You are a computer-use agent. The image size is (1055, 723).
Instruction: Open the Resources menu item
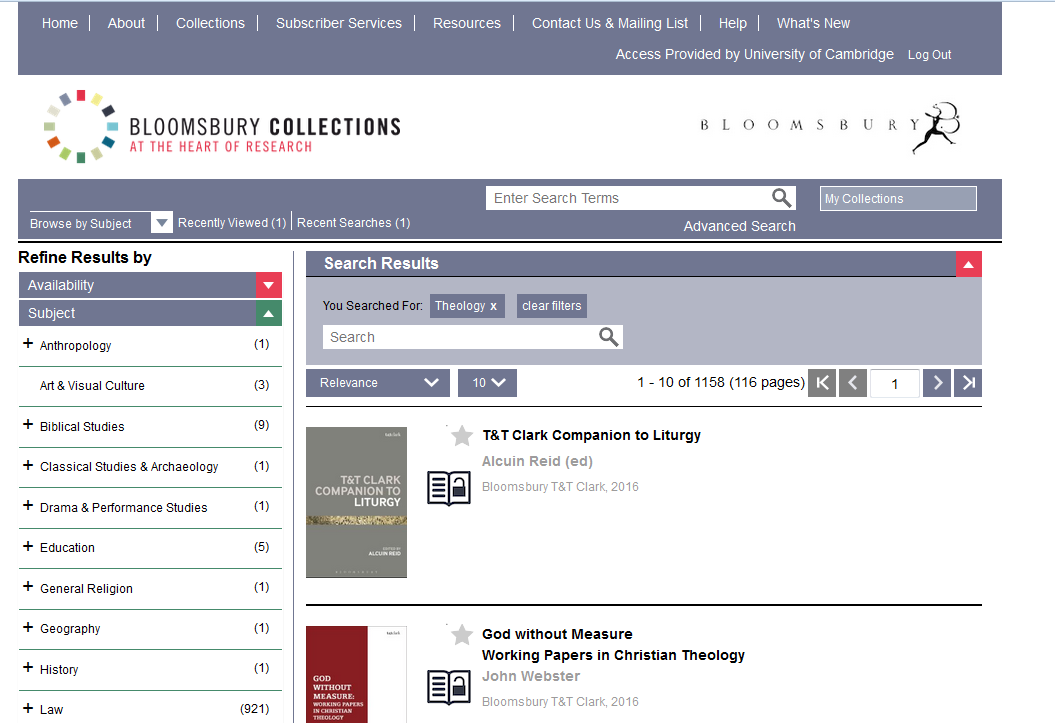point(466,23)
